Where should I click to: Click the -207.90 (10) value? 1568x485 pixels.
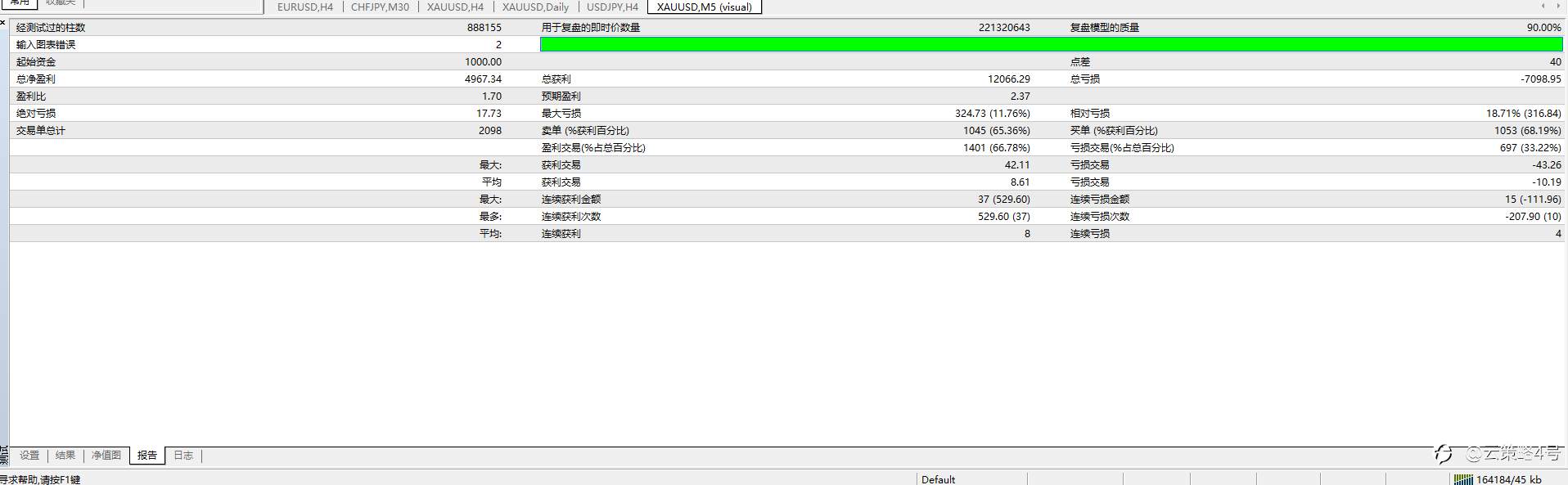[1533, 216]
